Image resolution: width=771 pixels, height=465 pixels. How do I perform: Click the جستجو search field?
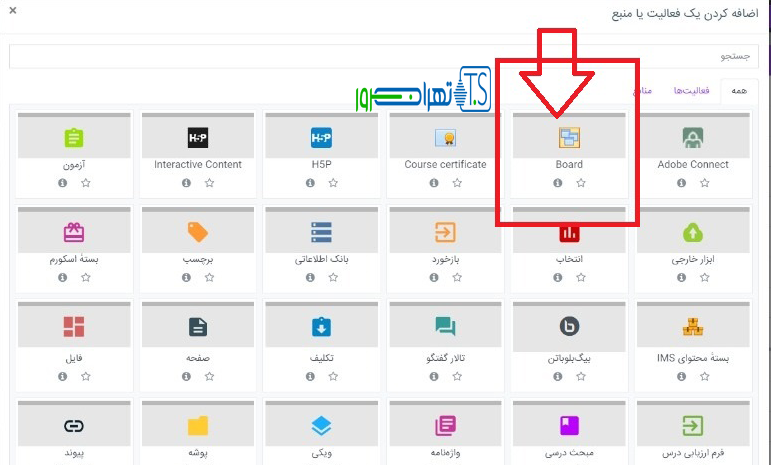(385, 56)
